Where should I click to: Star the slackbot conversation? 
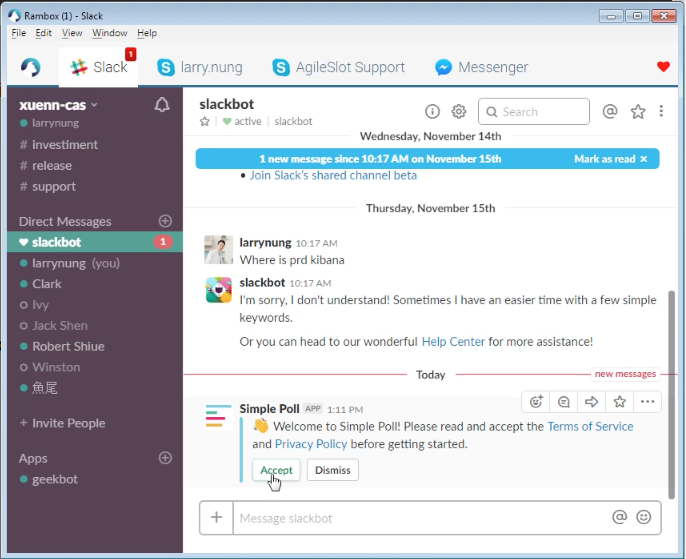(204, 122)
